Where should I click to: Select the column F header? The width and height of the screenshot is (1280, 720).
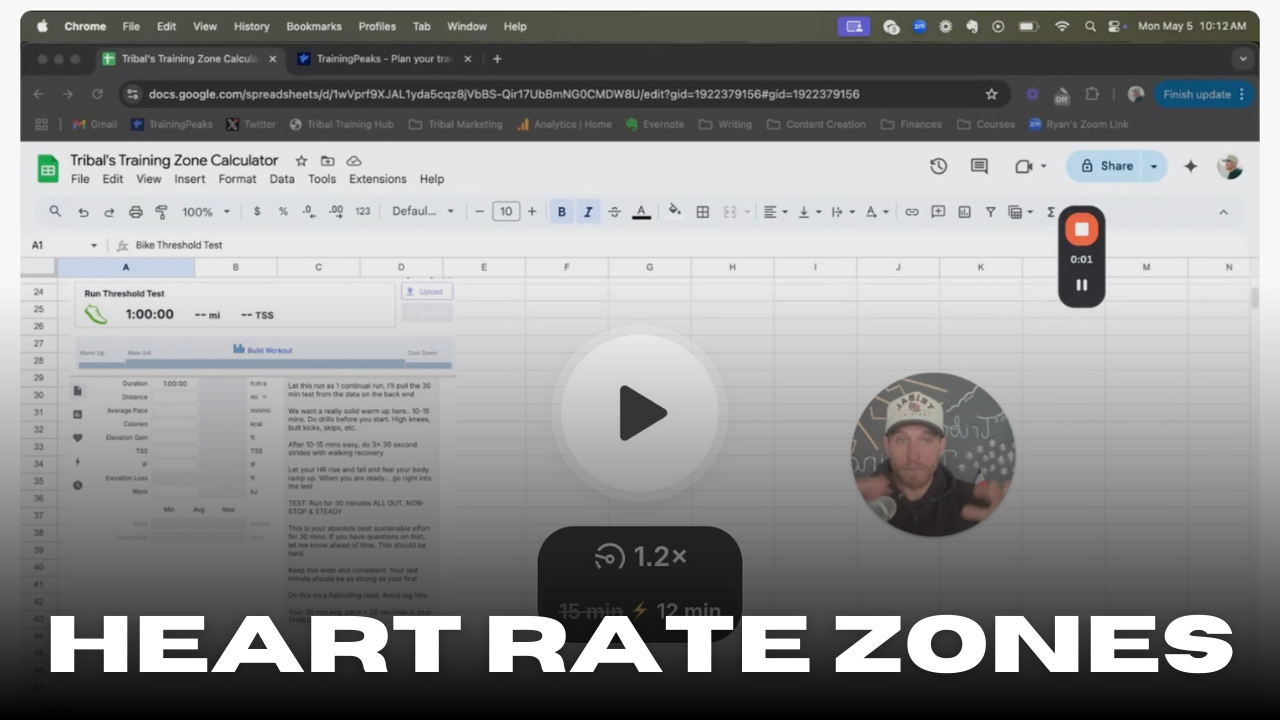[566, 267]
